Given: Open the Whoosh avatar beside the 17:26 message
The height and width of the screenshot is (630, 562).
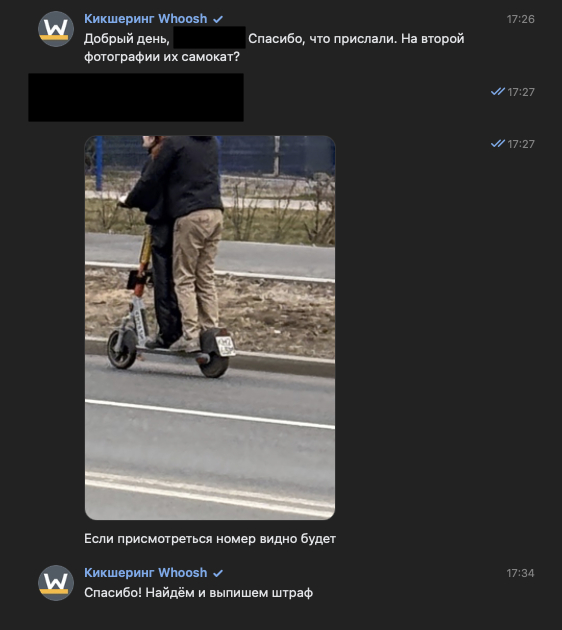Looking at the screenshot, I should pyautogui.click(x=56, y=29).
